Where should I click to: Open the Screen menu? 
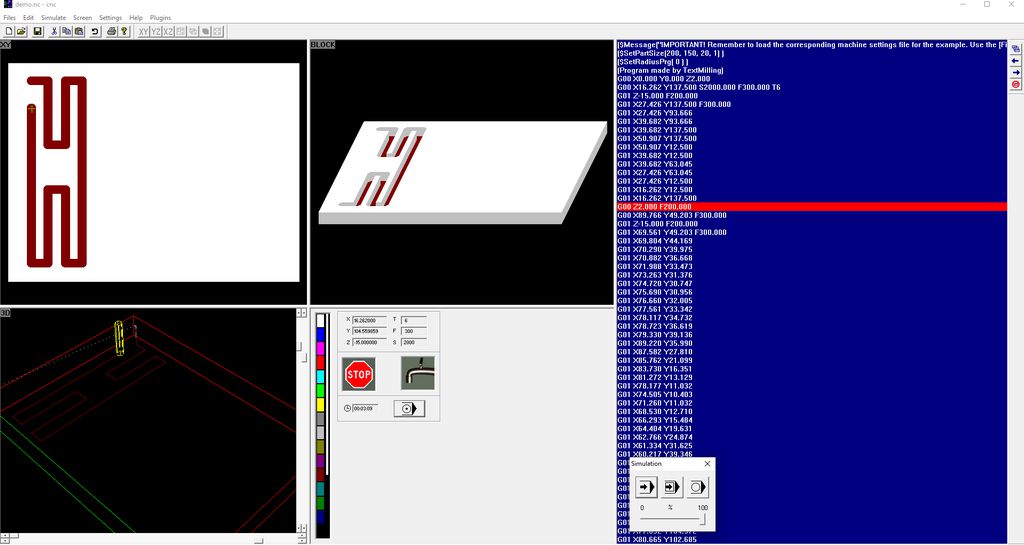click(82, 18)
